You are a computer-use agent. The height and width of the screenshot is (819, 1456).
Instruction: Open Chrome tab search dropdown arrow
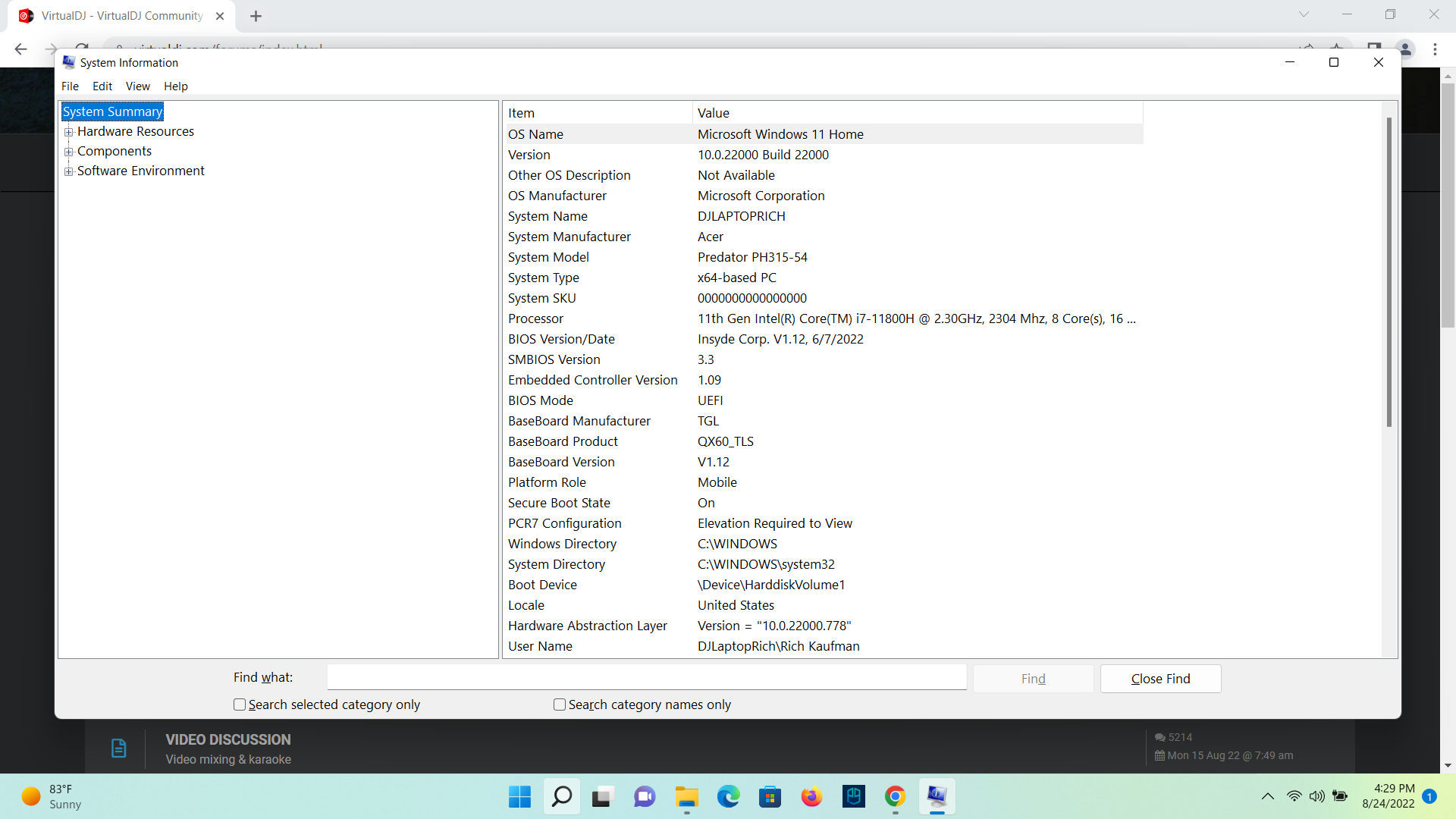1304,14
